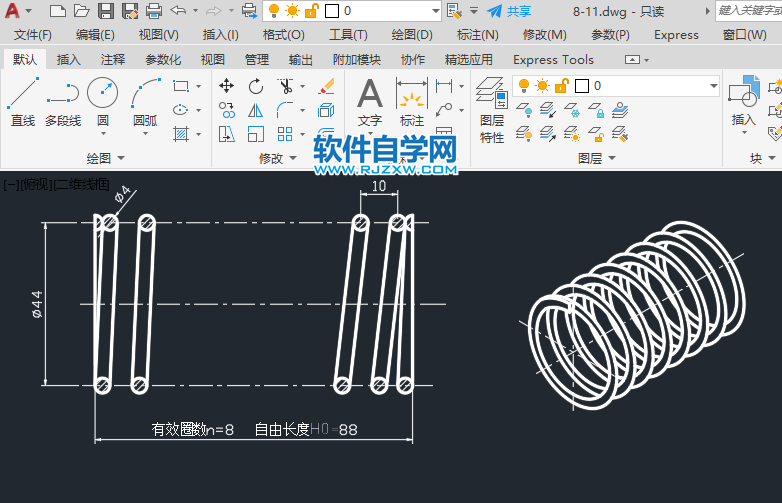Image resolution: width=782 pixels, height=503 pixels.
Task: Click the Open folder icon in toolbar
Action: (x=81, y=11)
